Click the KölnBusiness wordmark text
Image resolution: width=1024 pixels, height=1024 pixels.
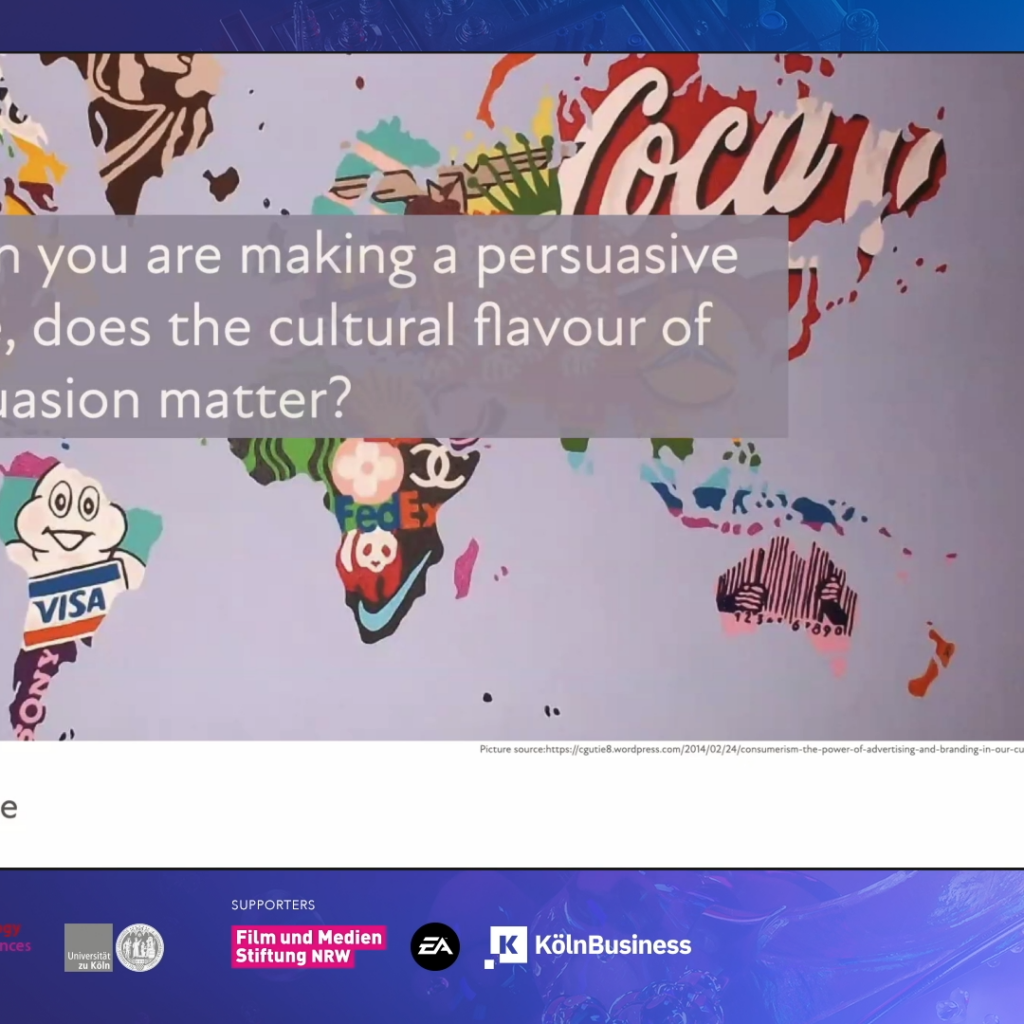click(x=613, y=945)
